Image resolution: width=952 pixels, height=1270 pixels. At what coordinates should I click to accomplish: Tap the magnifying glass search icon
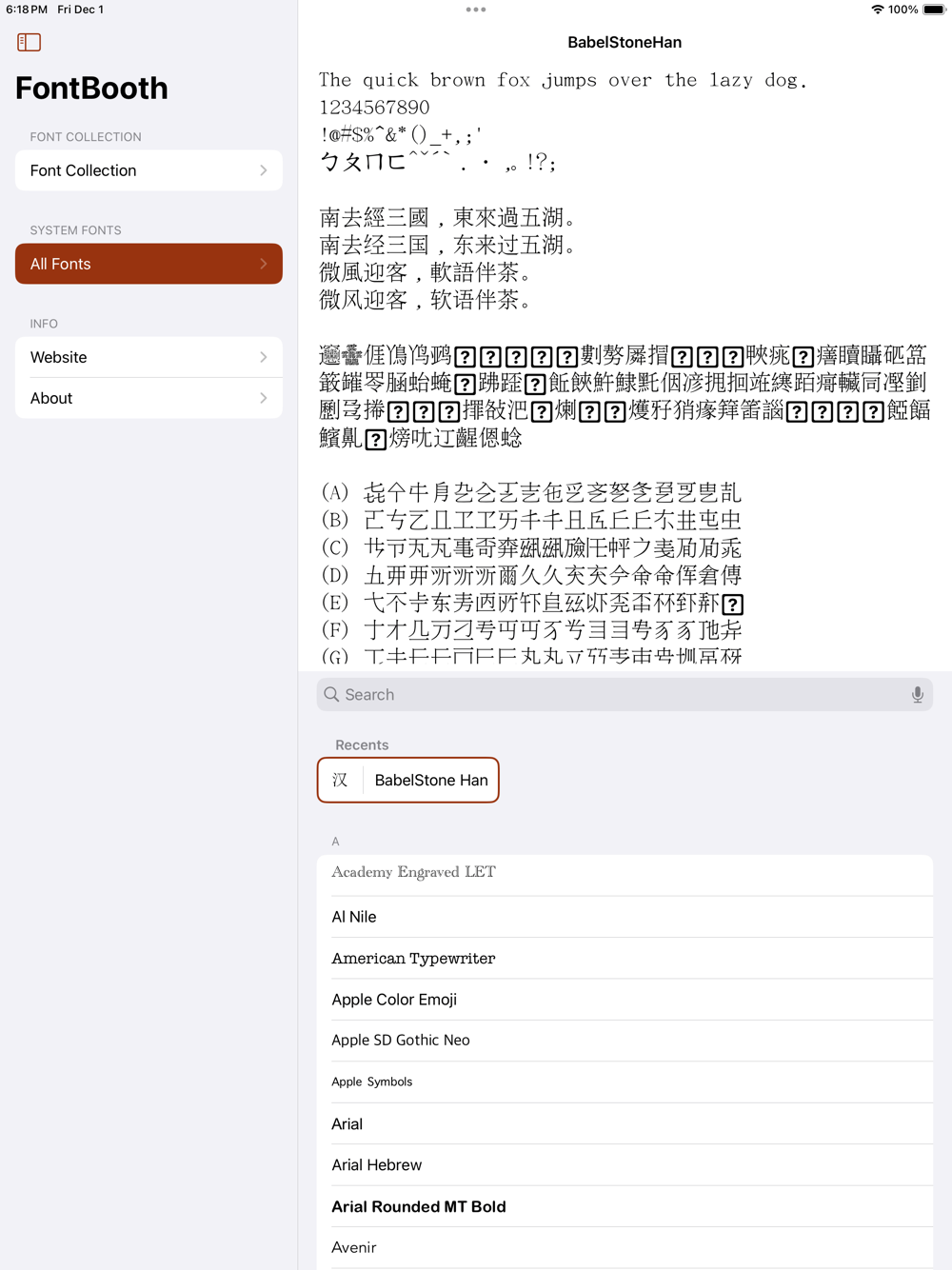tap(331, 695)
